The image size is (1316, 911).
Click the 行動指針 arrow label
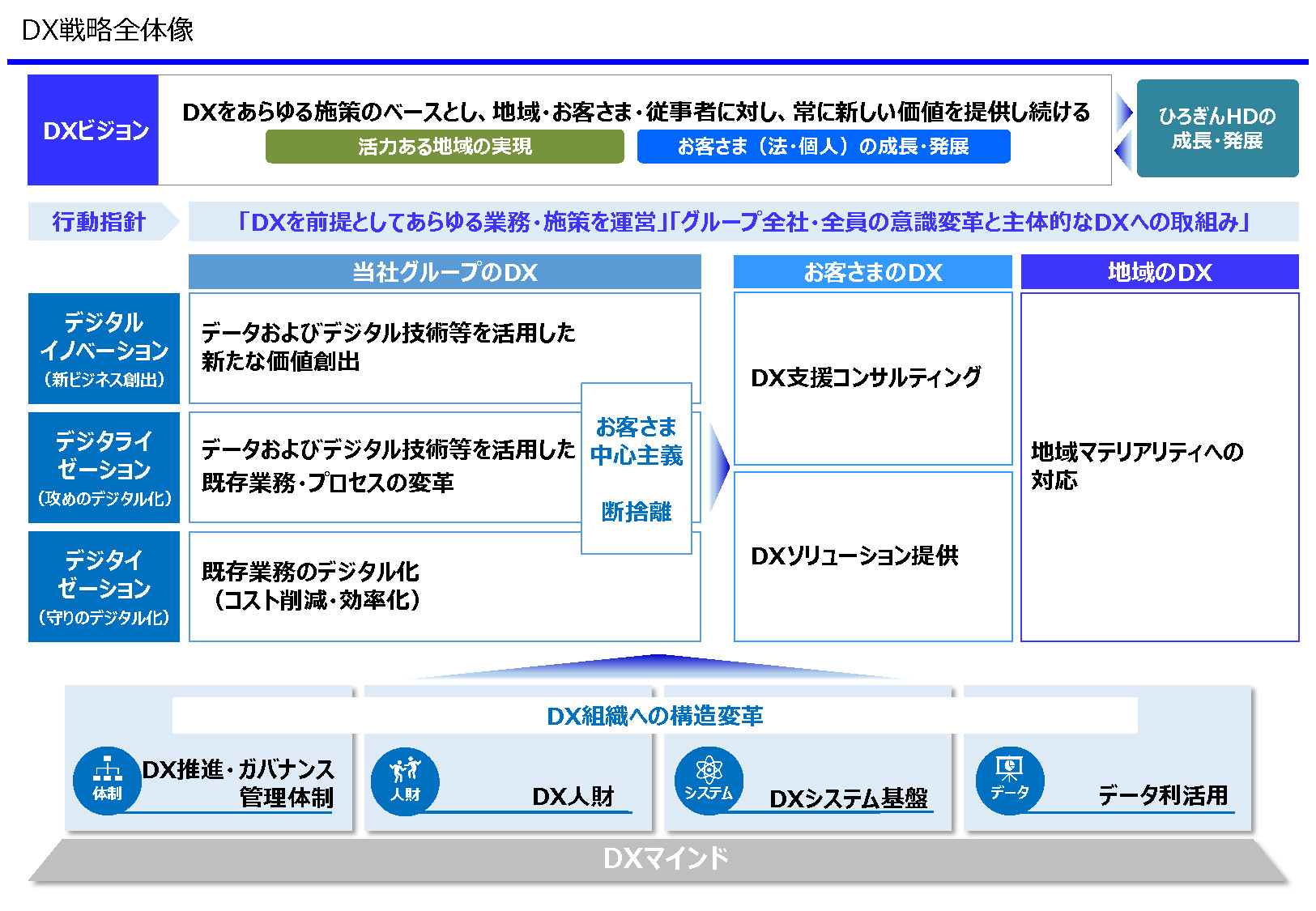click(103, 222)
